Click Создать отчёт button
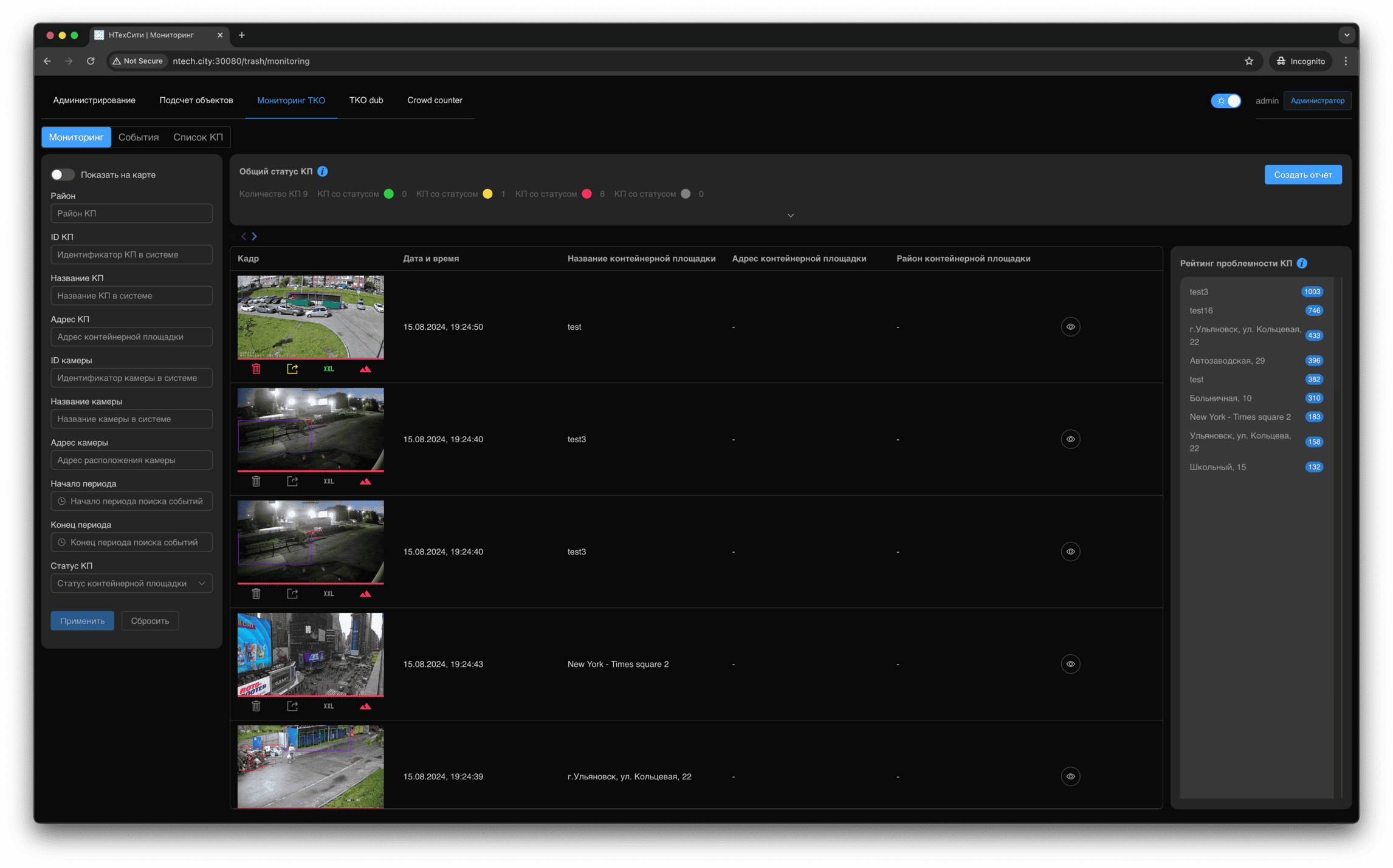 click(1302, 175)
